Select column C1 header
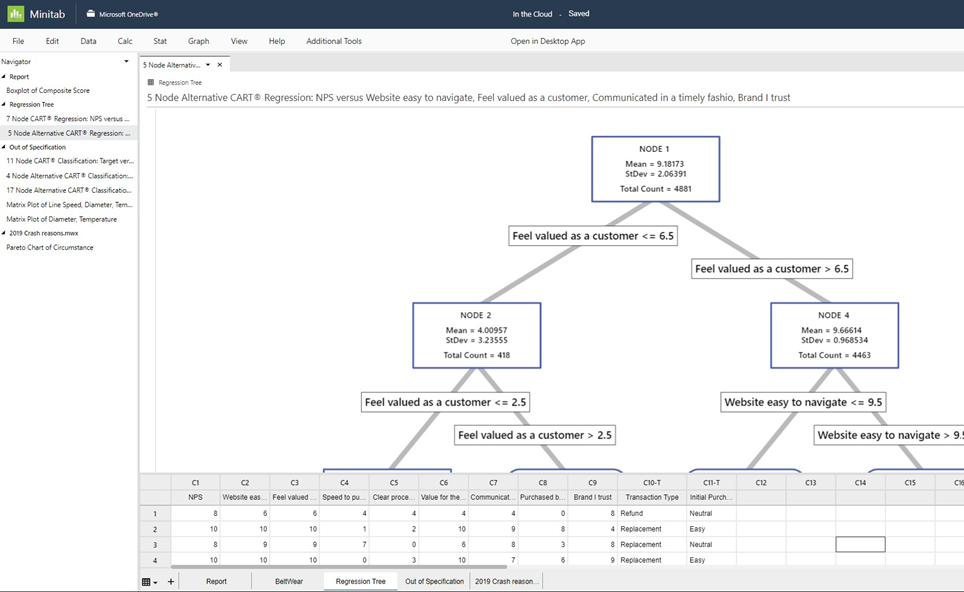The width and height of the screenshot is (964, 592). point(196,483)
